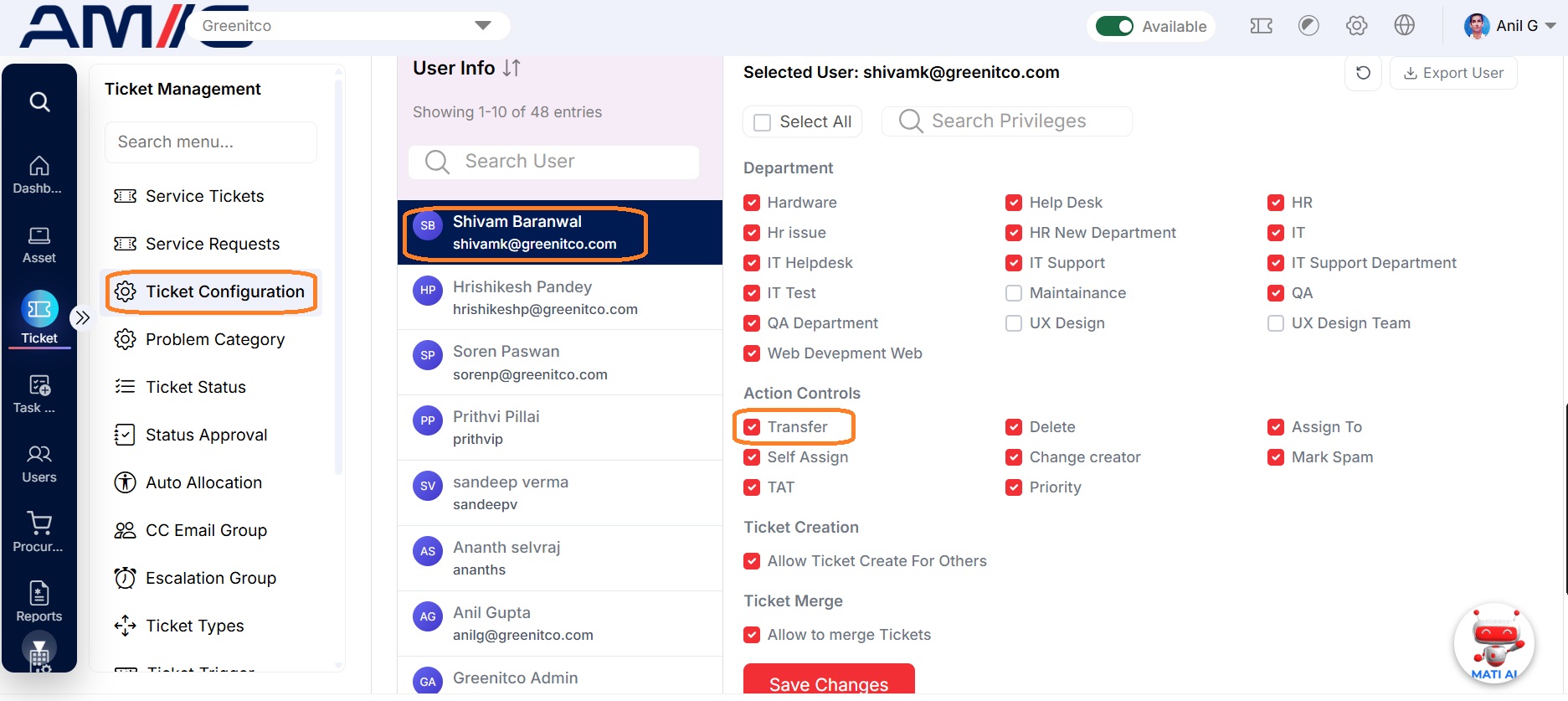Sort users with User Info arrows icon
This screenshot has height=701, width=1568.
(512, 69)
